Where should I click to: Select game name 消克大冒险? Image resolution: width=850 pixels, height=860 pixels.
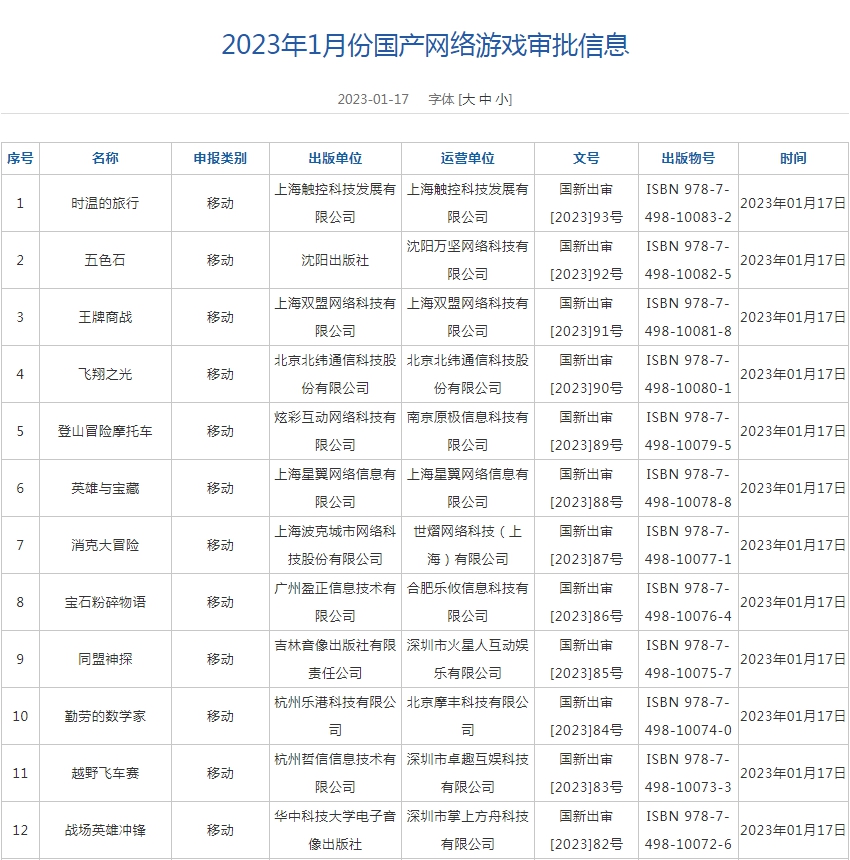point(105,546)
